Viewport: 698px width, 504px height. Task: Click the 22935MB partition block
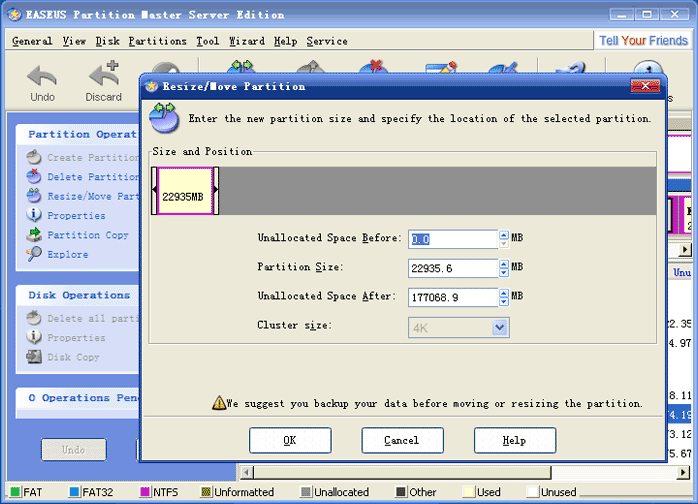pos(185,191)
